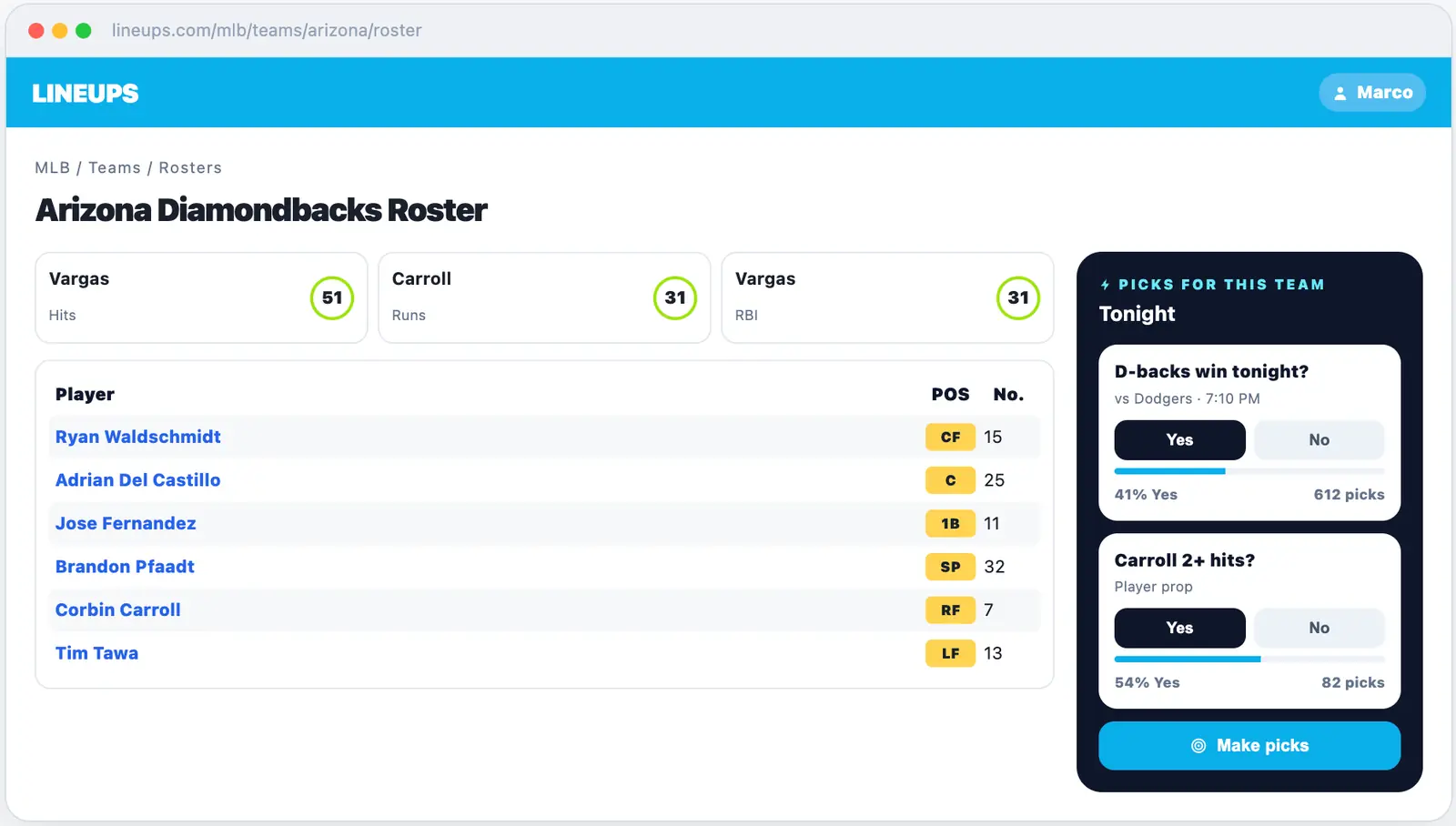
Task: Click the No. column header
Action: [x=1008, y=394]
